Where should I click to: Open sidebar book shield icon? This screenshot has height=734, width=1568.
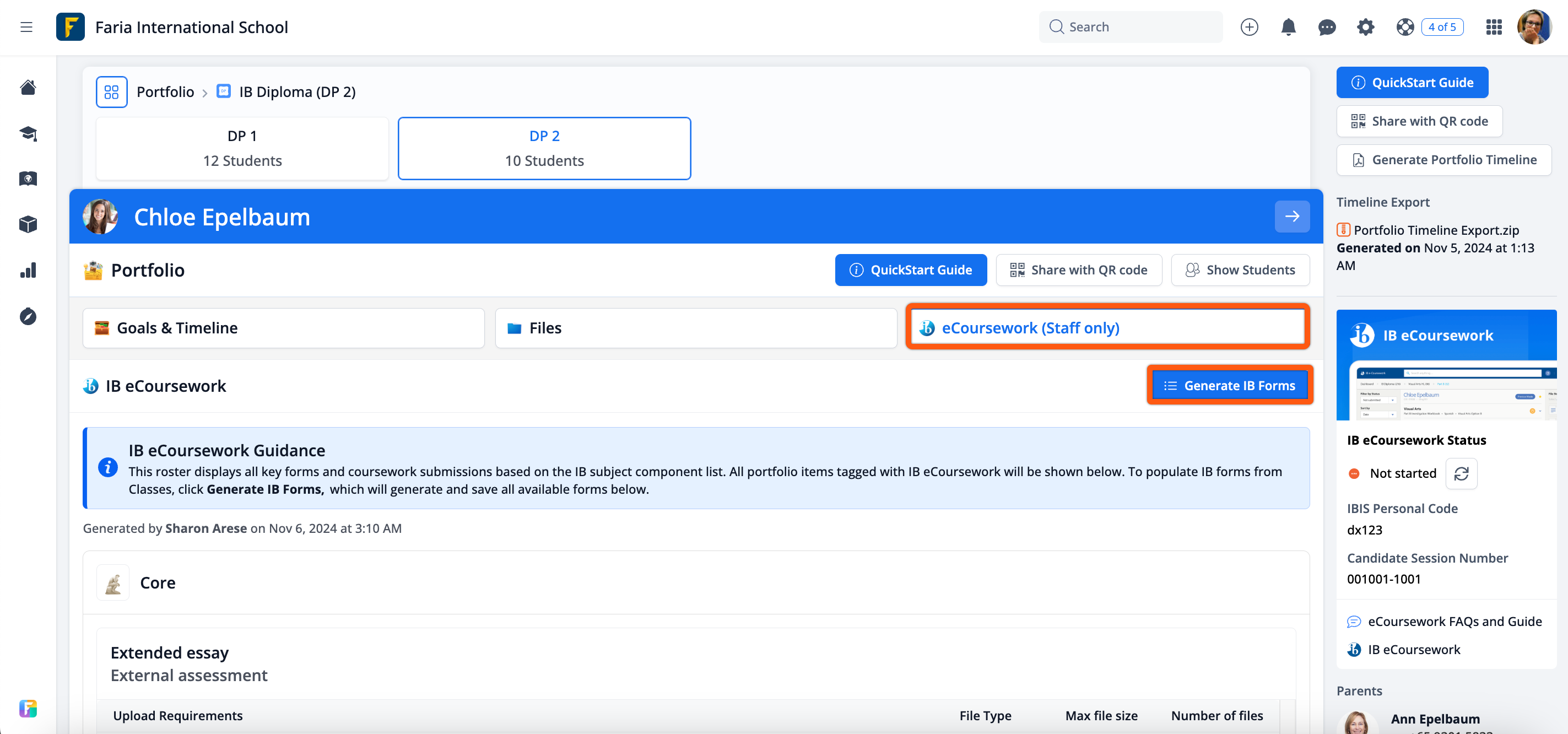point(28,179)
